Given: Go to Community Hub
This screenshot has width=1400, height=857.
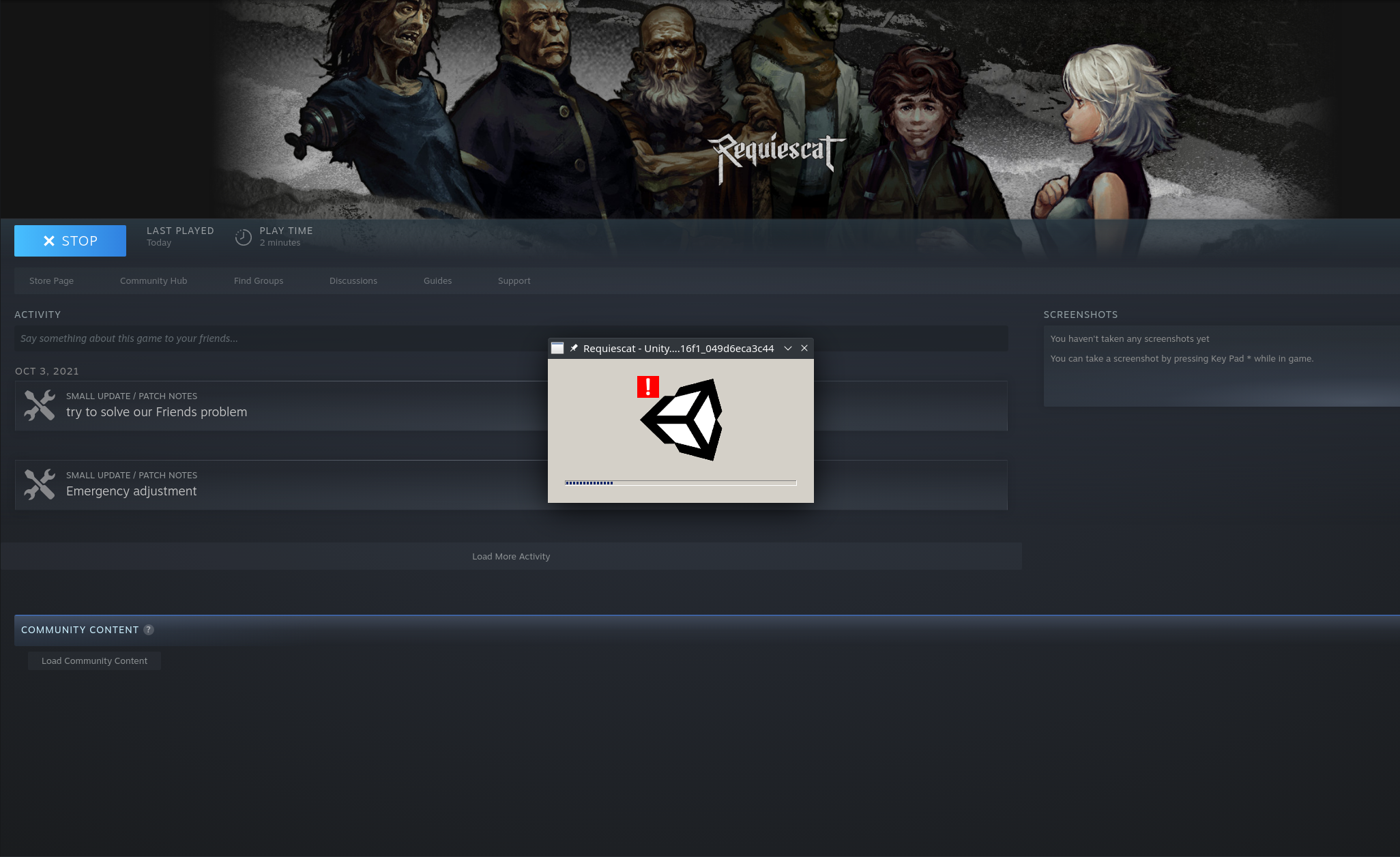Looking at the screenshot, I should (x=154, y=281).
